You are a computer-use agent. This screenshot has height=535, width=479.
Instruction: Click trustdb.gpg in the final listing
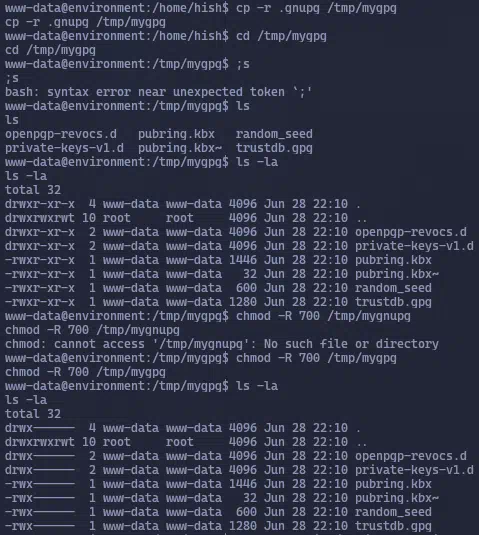pyautogui.click(x=393, y=526)
